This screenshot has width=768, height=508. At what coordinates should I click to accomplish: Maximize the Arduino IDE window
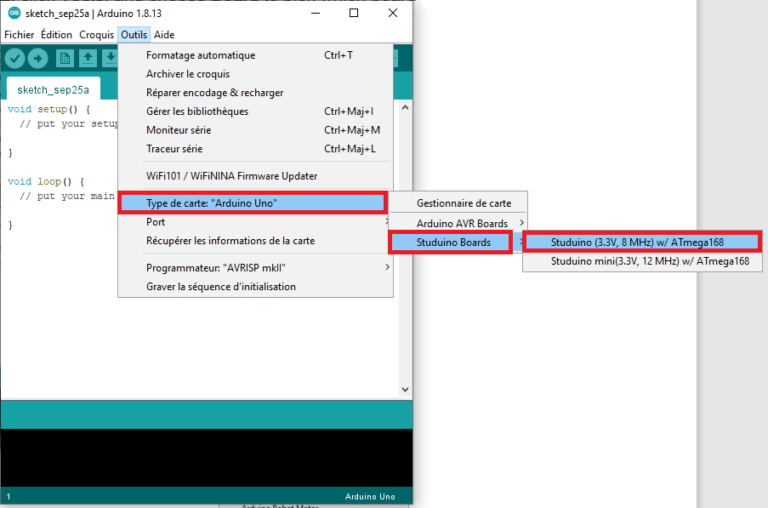pyautogui.click(x=353, y=13)
